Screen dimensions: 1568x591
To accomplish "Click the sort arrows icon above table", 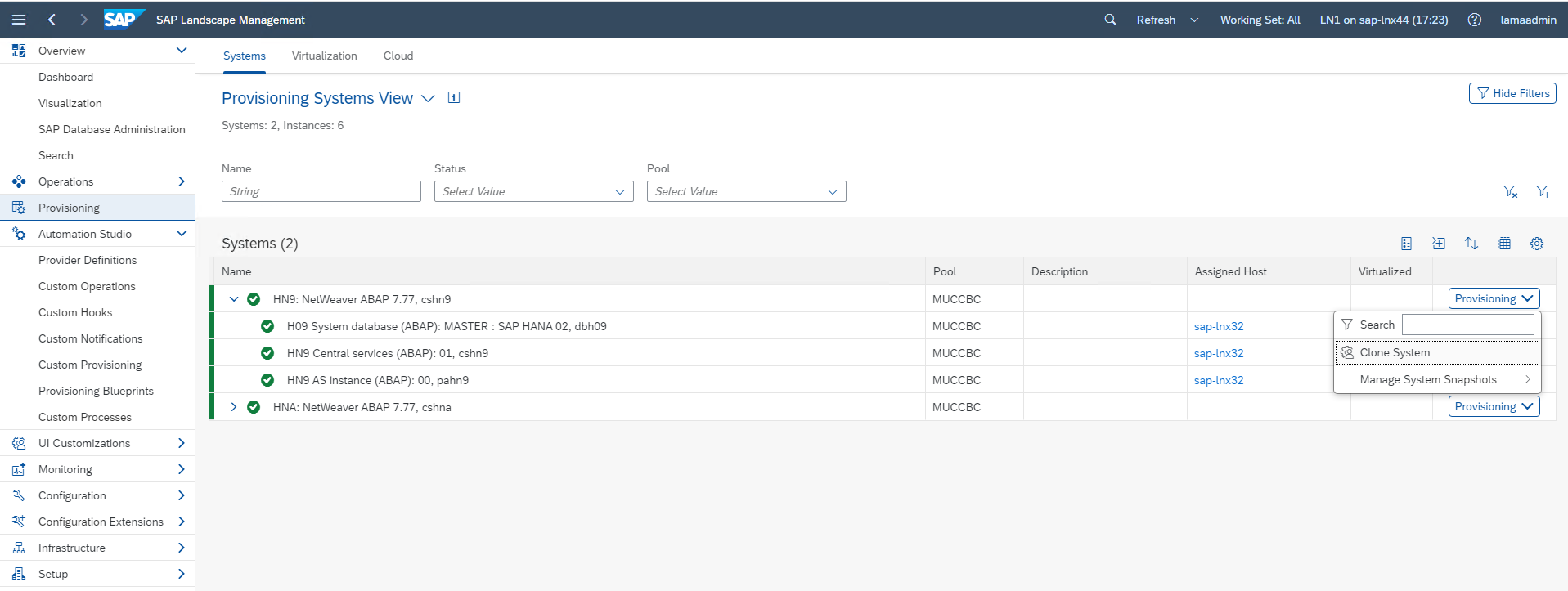I will [x=1471, y=244].
